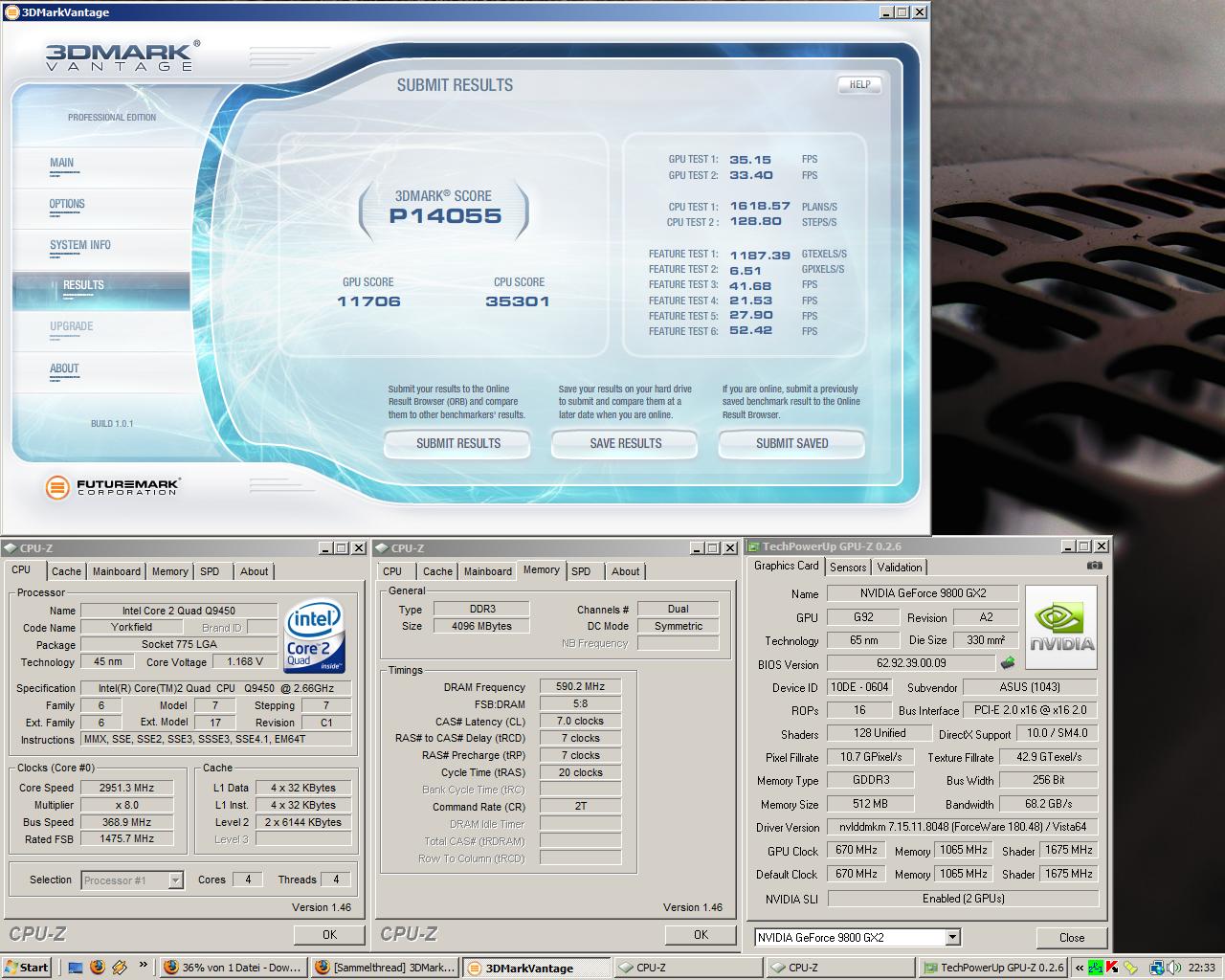Viewport: 1225px width, 980px height.
Task: Expand hidden system tray icons
Action: click(x=1080, y=968)
